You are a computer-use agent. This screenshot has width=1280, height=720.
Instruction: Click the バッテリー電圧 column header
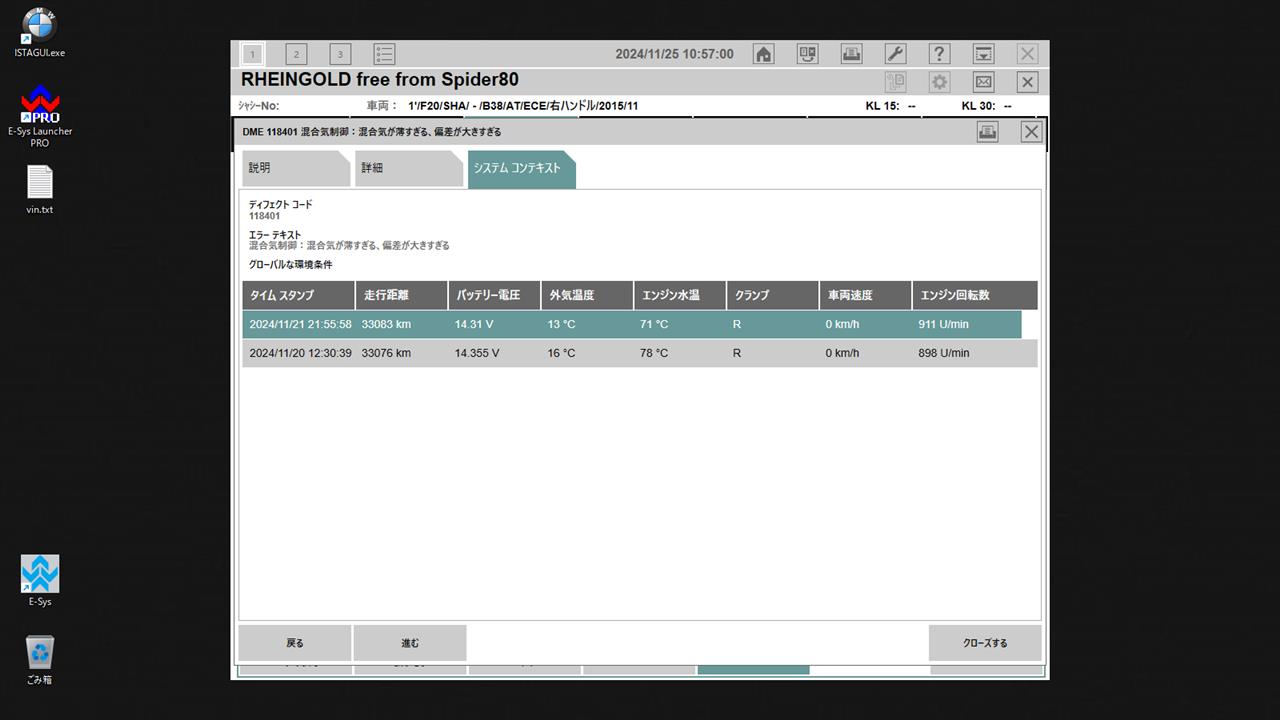click(x=494, y=295)
